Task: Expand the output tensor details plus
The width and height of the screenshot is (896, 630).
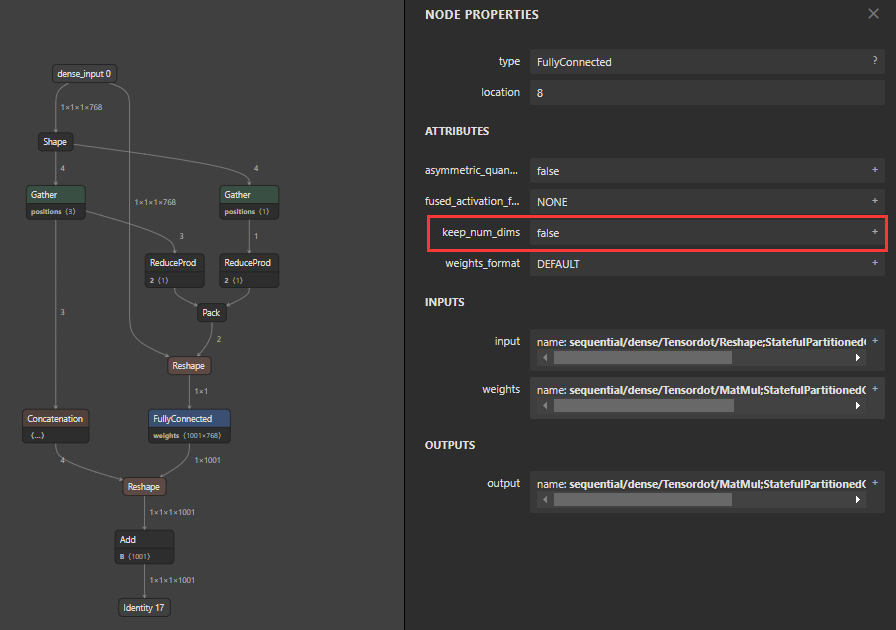Action: [875, 483]
